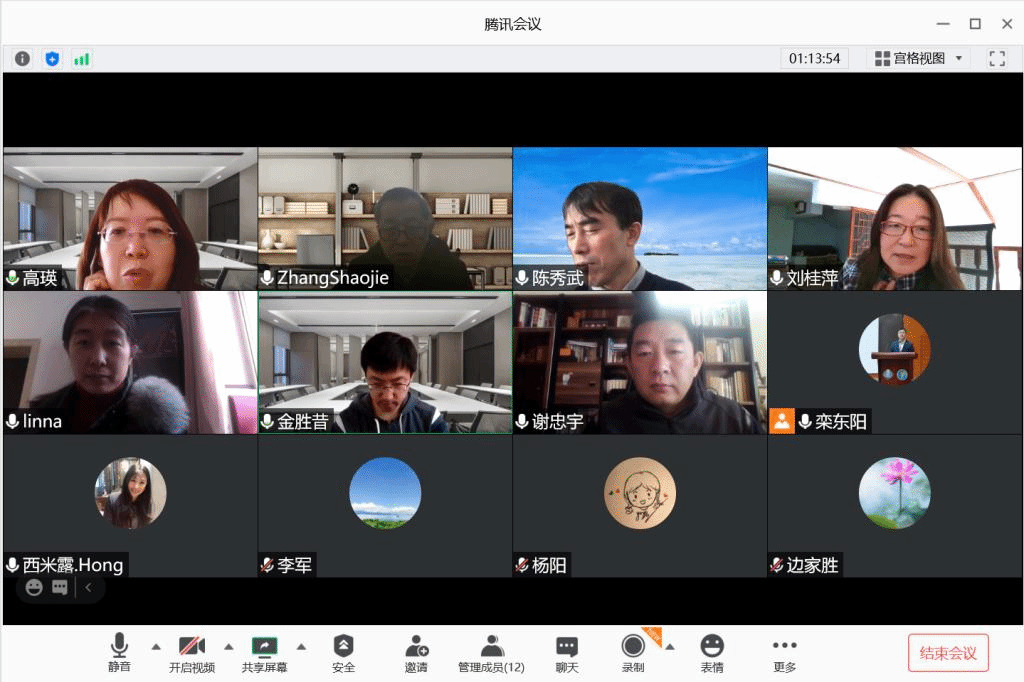
Task: Click the mic icon beside 谢忠宇
Action: (522, 421)
